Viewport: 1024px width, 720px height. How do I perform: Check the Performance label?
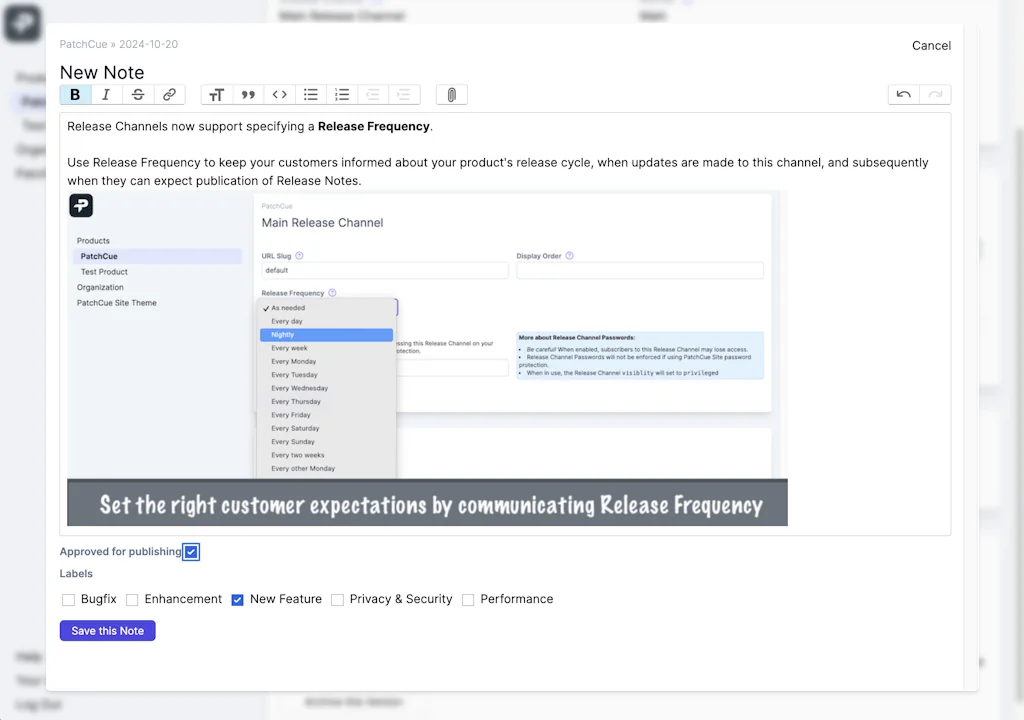[x=468, y=600]
